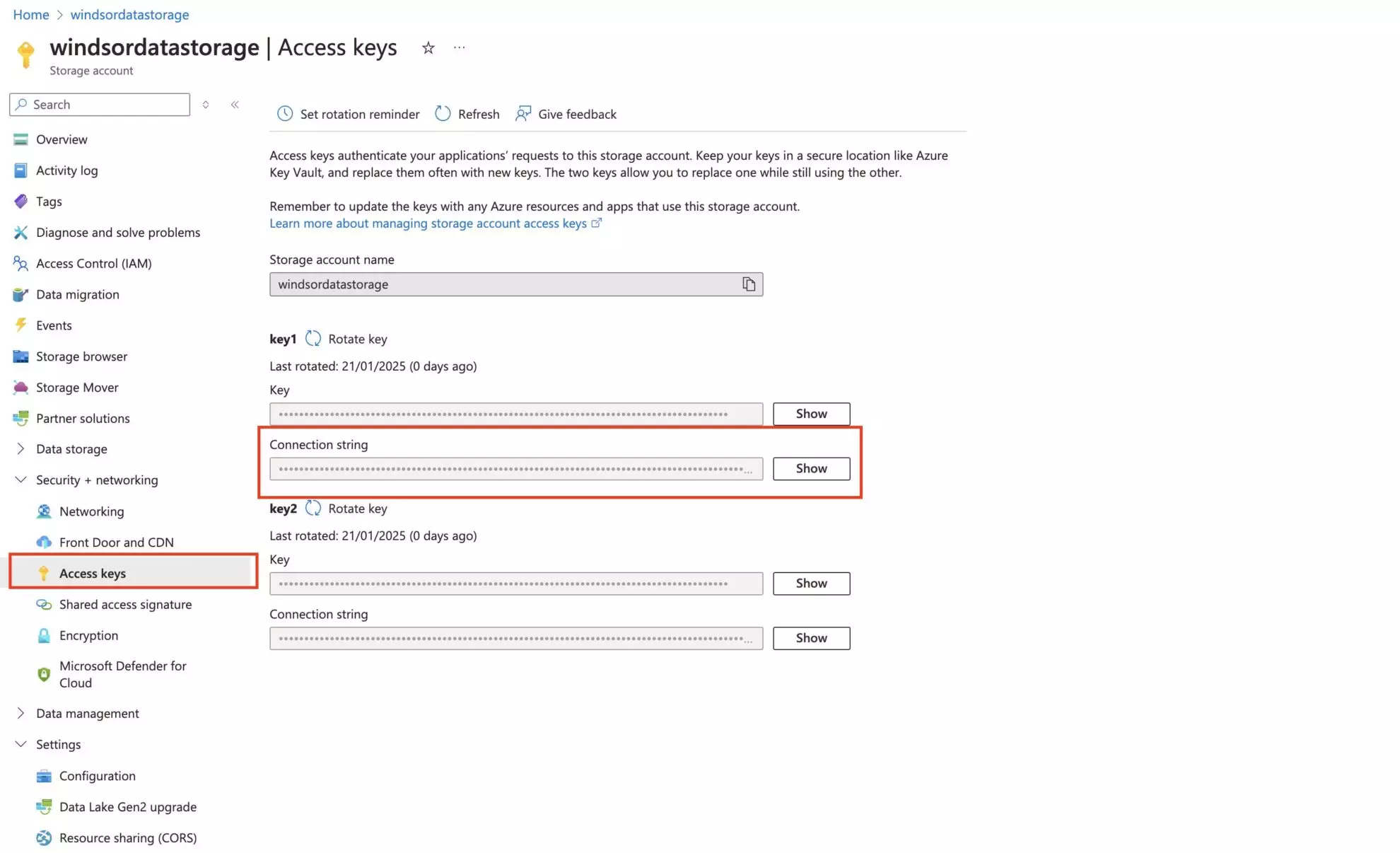
Task: Open Microsoft Defender for Cloud
Action: (x=122, y=674)
